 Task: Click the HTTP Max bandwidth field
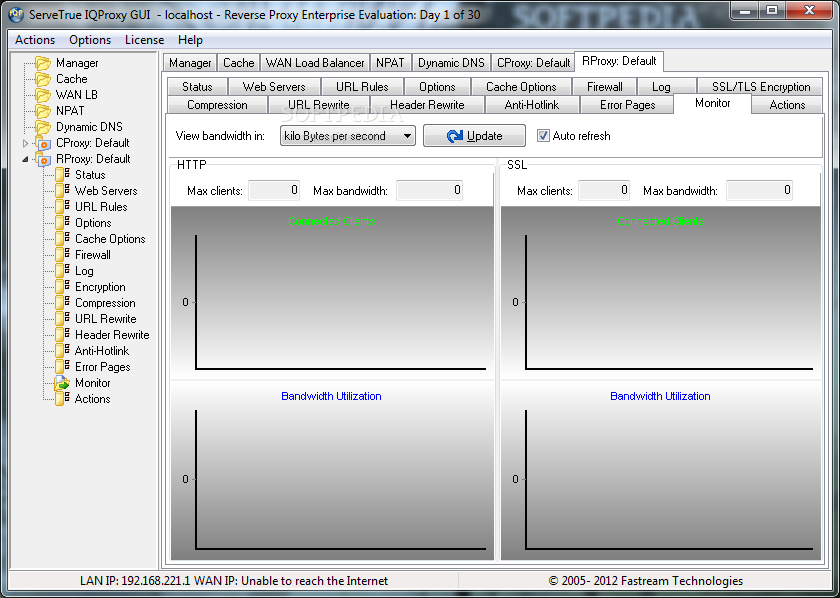coord(429,190)
